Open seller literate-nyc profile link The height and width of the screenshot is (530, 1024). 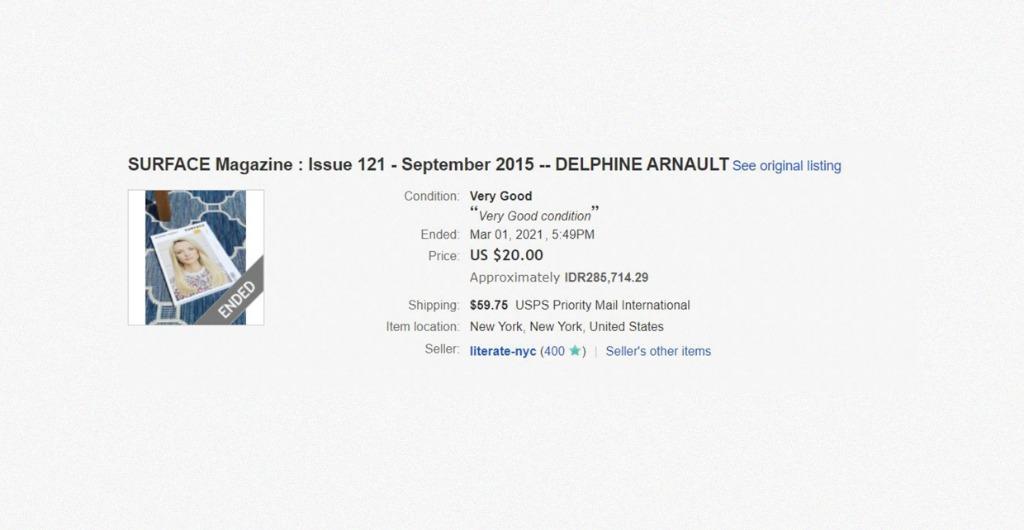(503, 351)
